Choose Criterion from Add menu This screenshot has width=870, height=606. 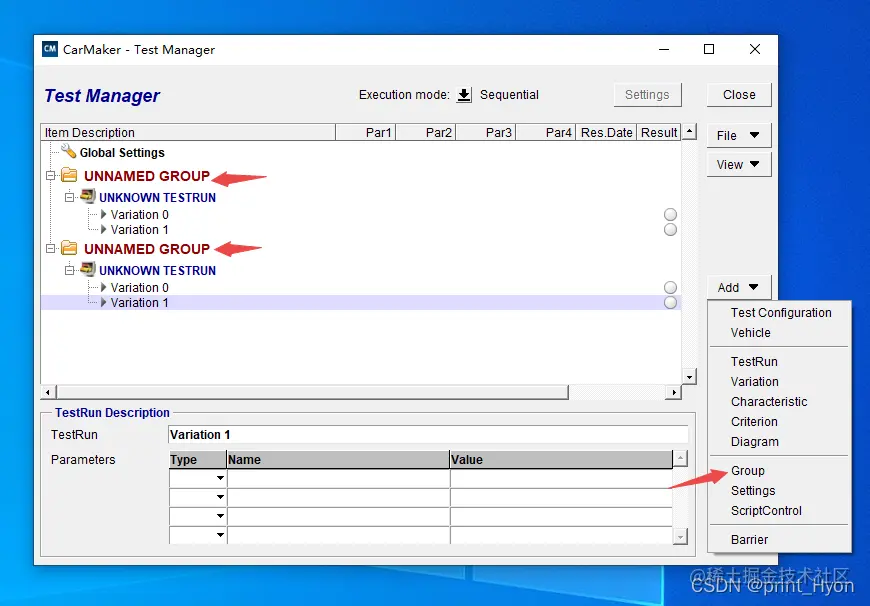pos(754,422)
